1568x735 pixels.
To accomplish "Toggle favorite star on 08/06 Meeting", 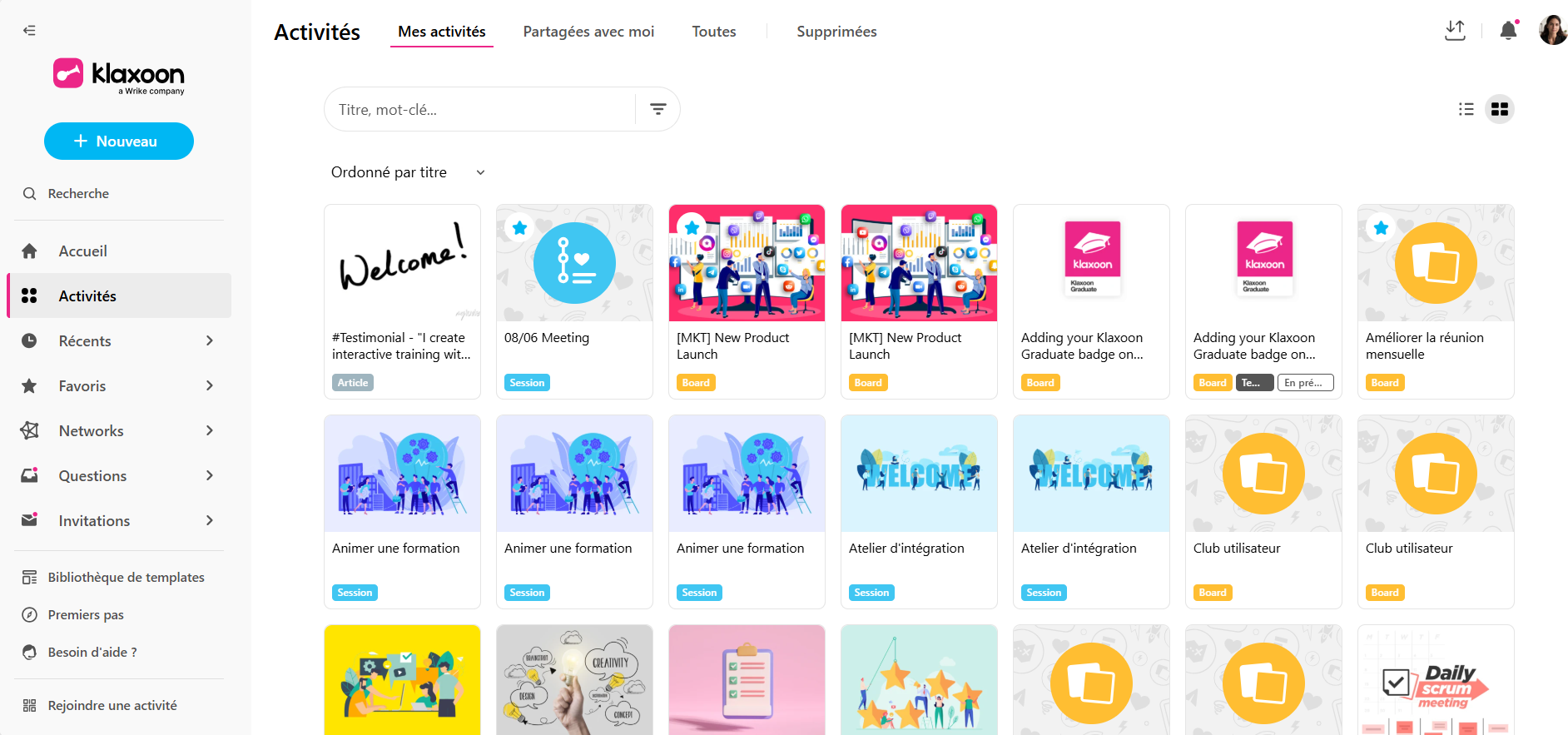I will (519, 227).
